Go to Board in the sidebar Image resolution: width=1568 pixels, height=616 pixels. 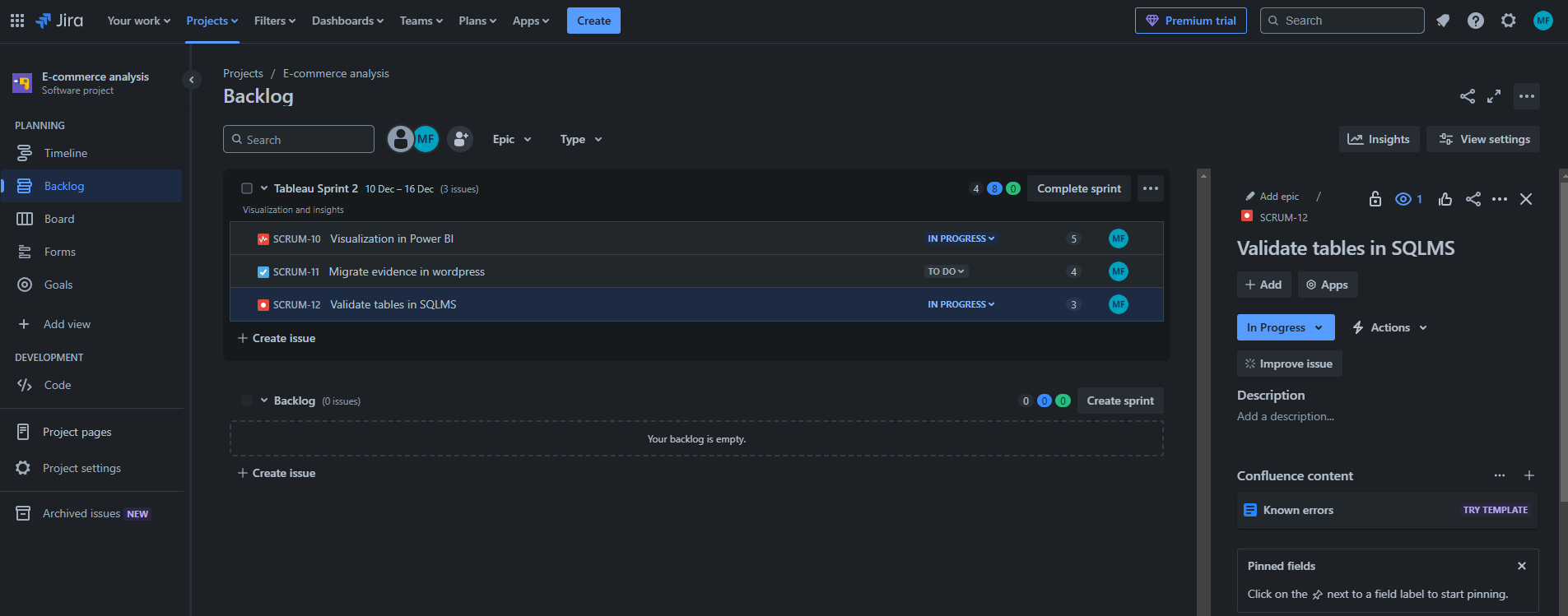point(59,219)
